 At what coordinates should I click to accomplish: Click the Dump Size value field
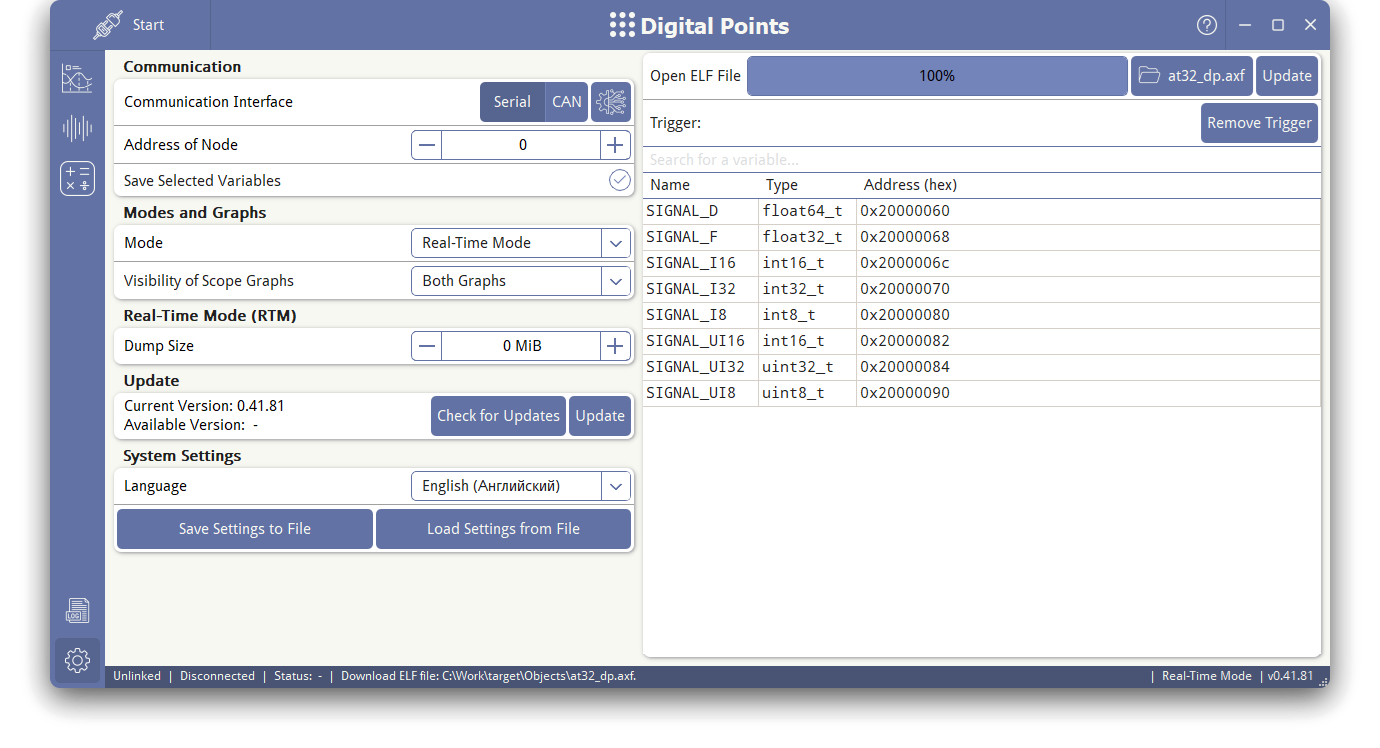click(521, 346)
